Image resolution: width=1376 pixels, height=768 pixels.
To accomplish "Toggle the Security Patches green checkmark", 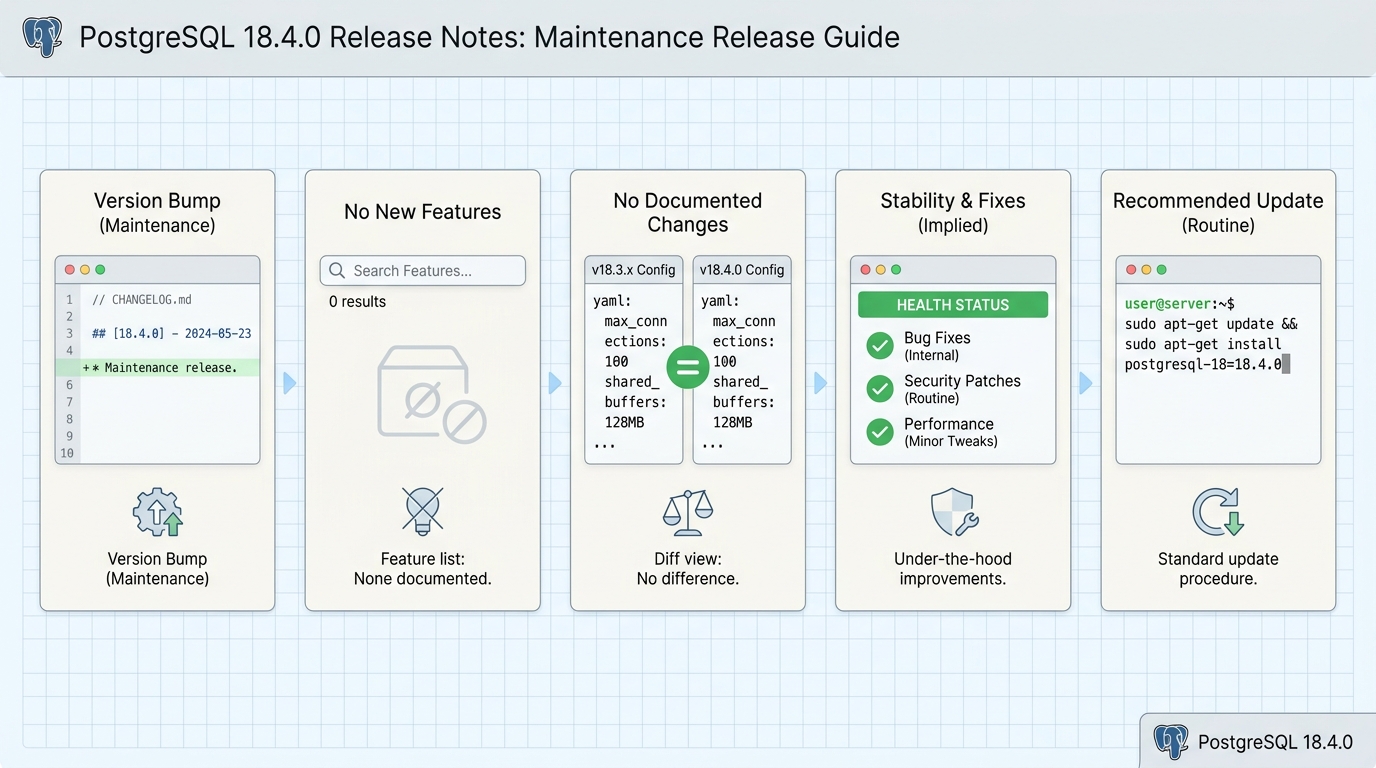I will click(880, 389).
